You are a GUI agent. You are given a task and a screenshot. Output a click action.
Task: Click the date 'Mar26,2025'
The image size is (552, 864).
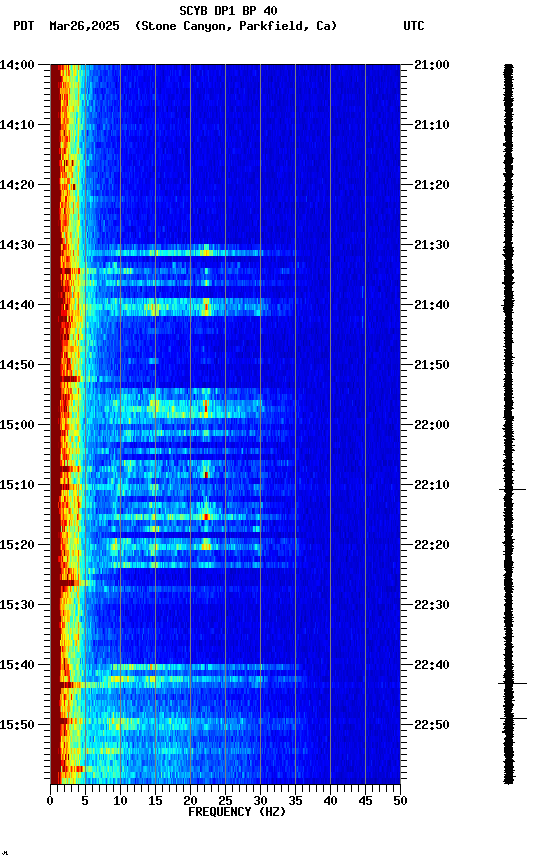(84, 26)
